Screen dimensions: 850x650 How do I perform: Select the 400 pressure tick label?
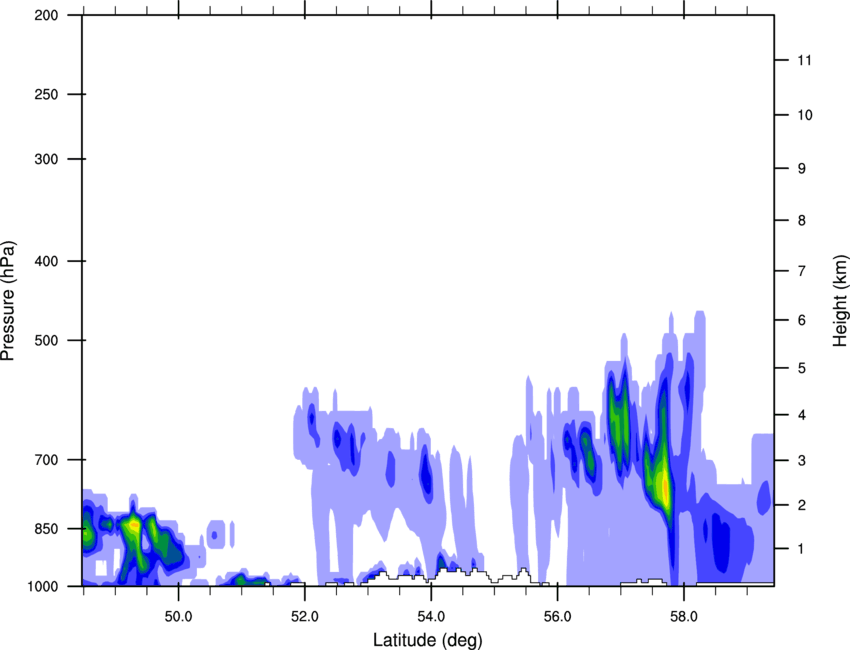coord(46,261)
